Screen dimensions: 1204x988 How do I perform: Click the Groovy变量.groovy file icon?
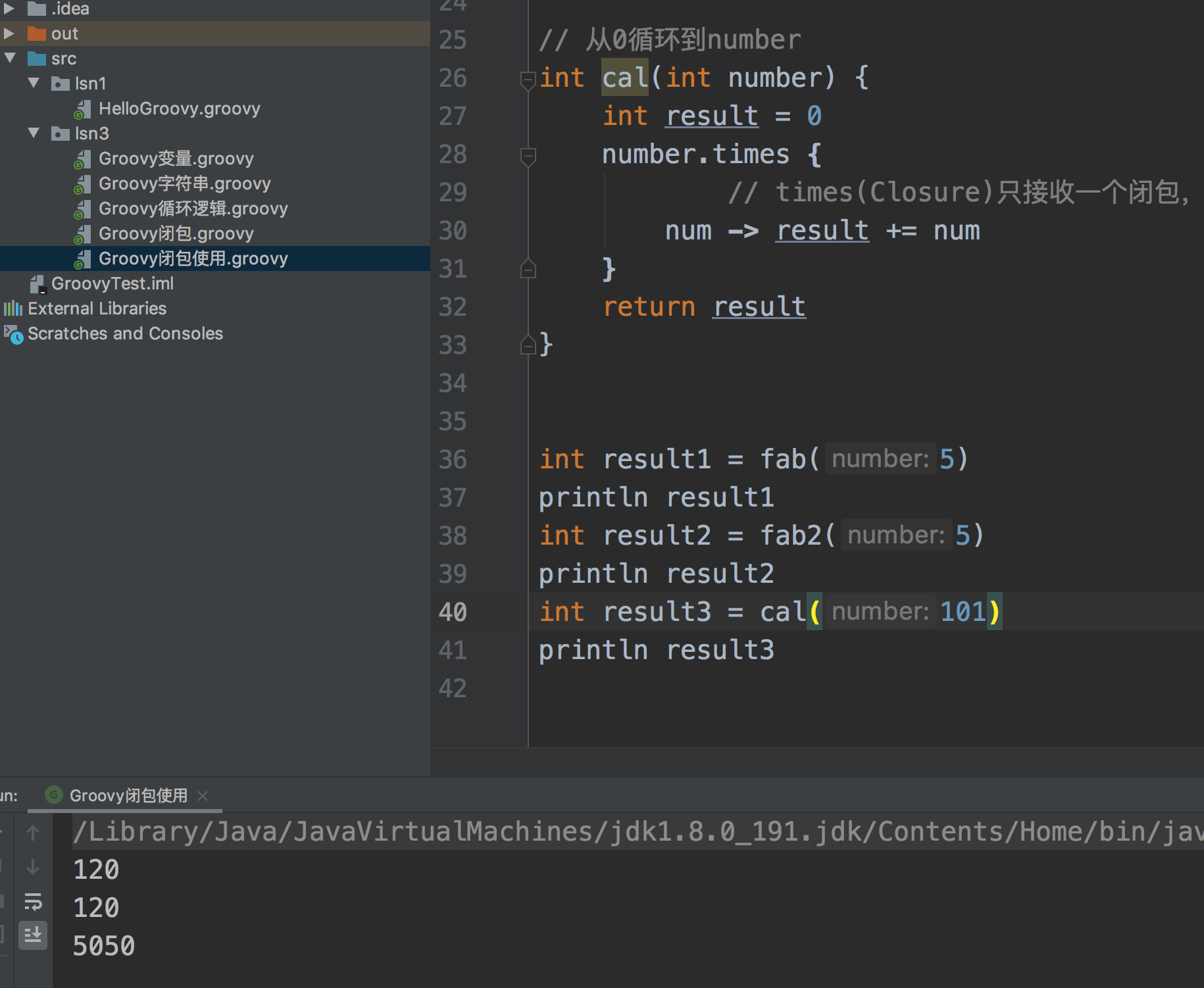[83, 159]
